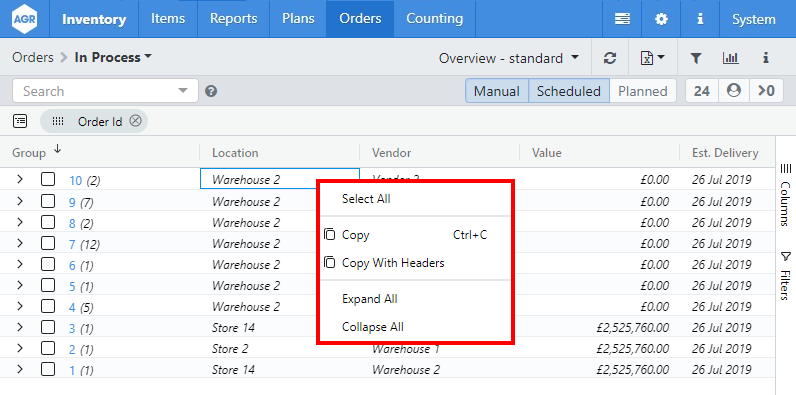Click the Order Id grip handle icon

point(58,121)
